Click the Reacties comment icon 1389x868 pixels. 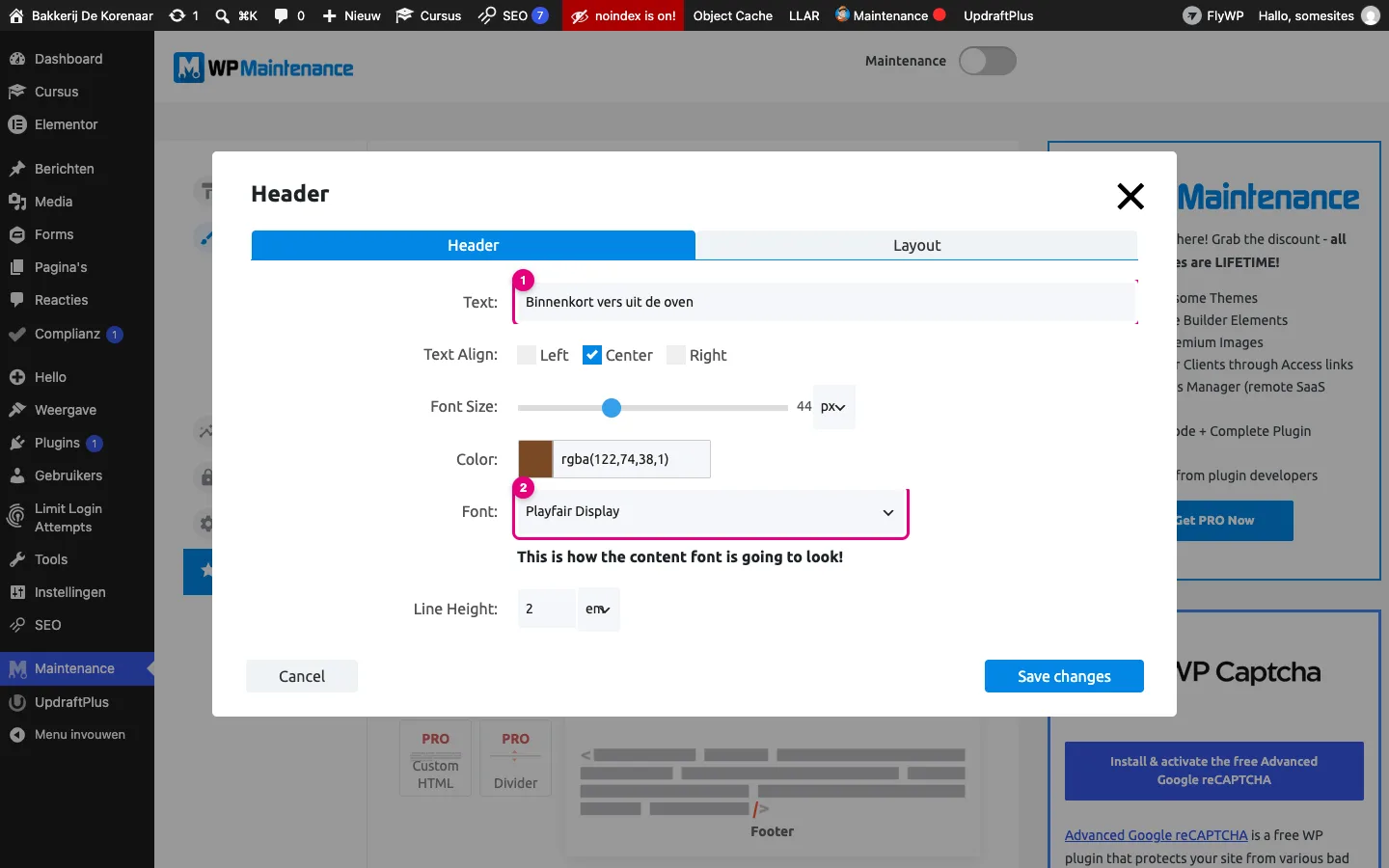pos(16,300)
